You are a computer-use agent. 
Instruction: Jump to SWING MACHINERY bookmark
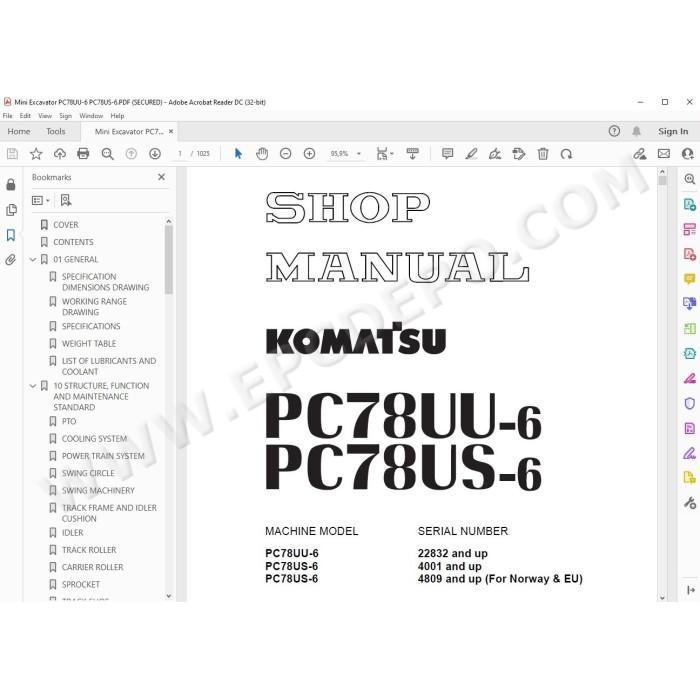(x=98, y=491)
